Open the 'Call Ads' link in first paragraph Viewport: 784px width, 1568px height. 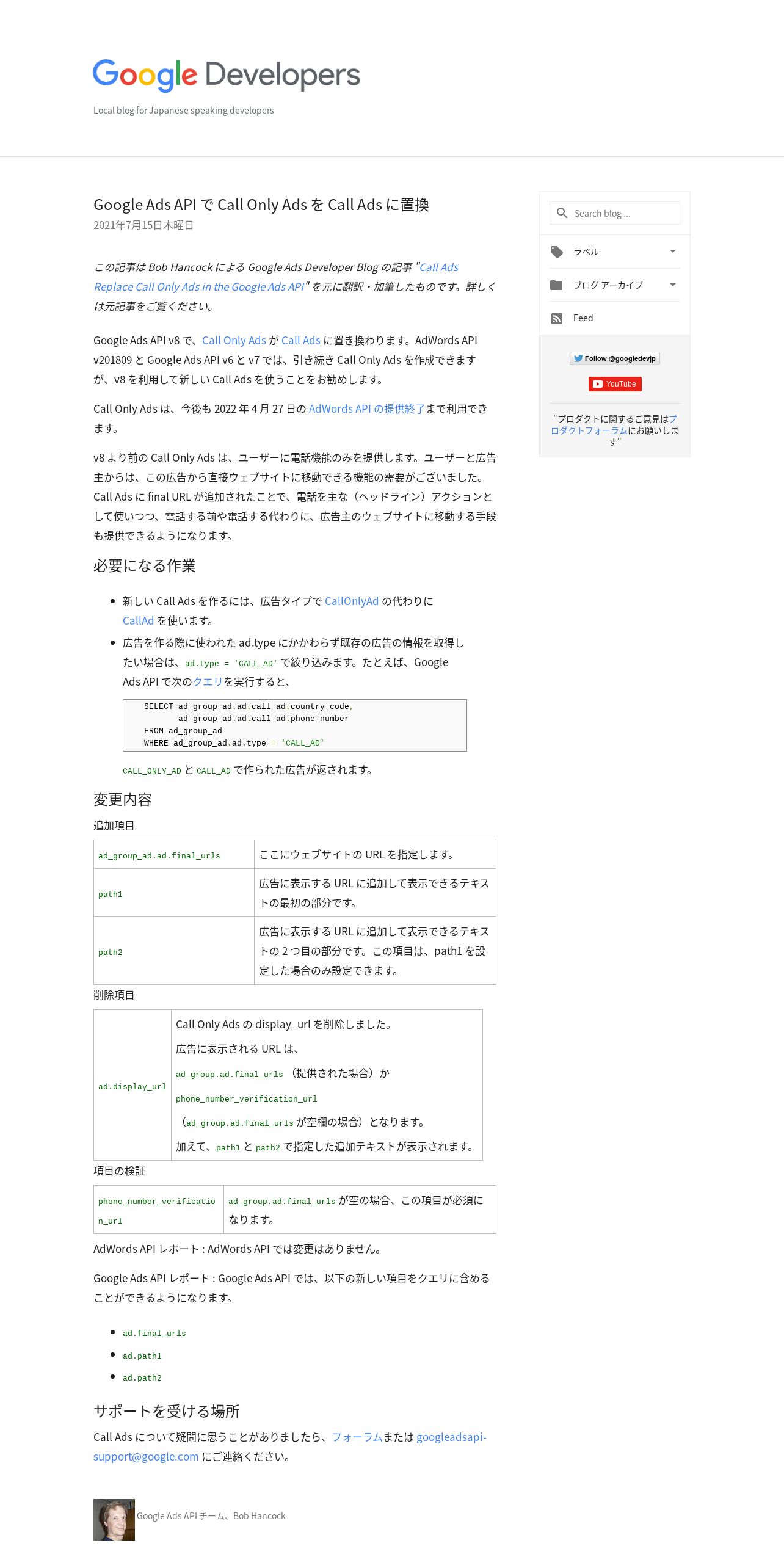pos(301,341)
